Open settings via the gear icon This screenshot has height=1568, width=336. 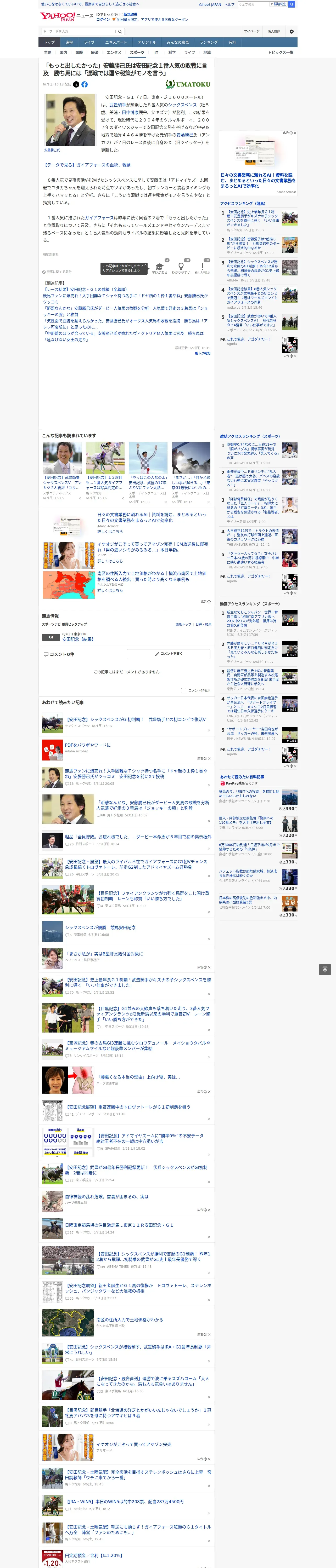292,32
